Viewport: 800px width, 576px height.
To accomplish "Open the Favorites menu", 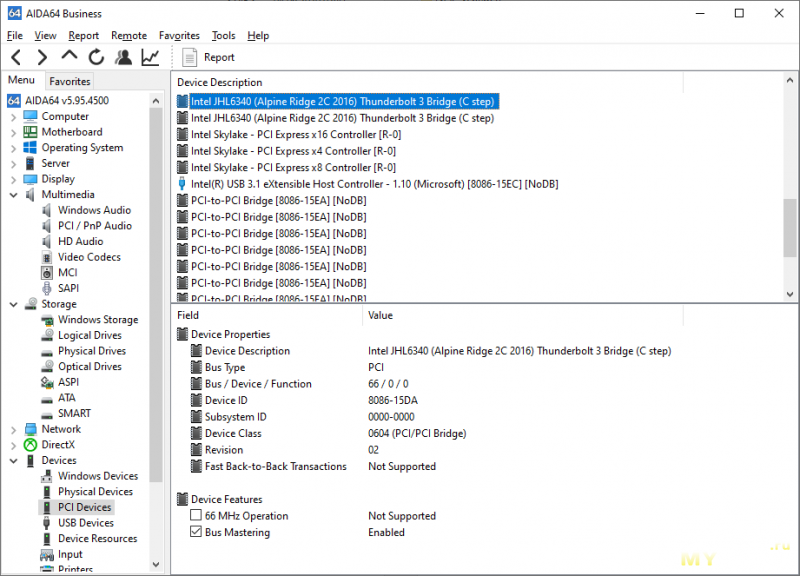I will 179,35.
